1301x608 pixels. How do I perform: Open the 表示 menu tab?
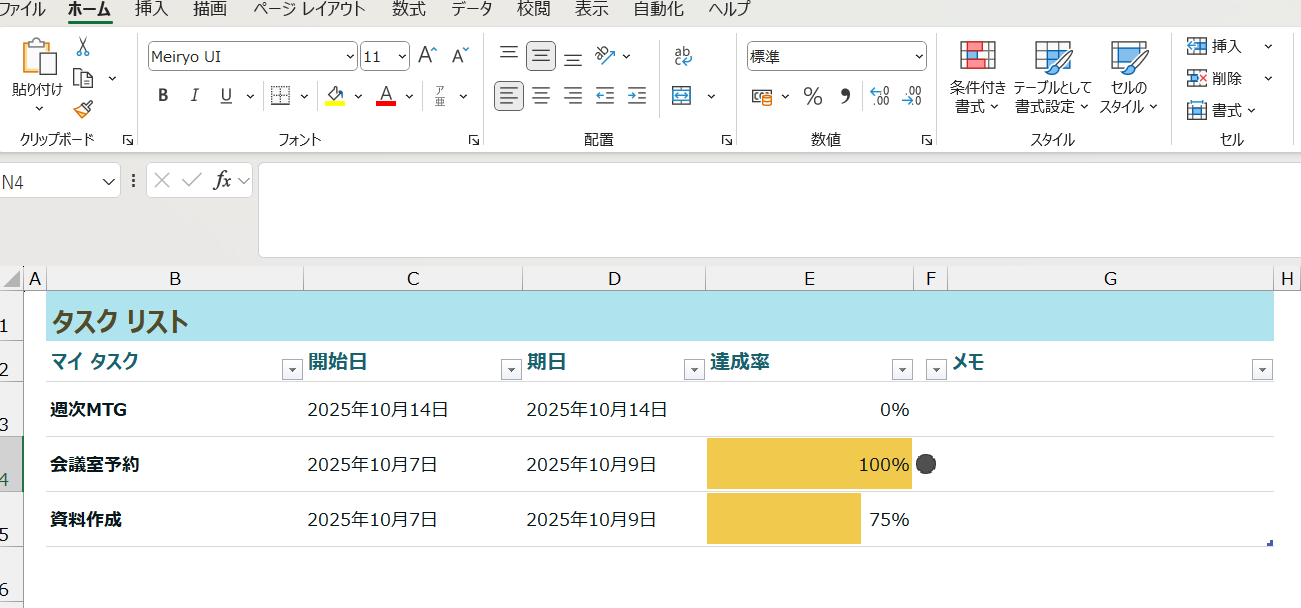click(591, 11)
